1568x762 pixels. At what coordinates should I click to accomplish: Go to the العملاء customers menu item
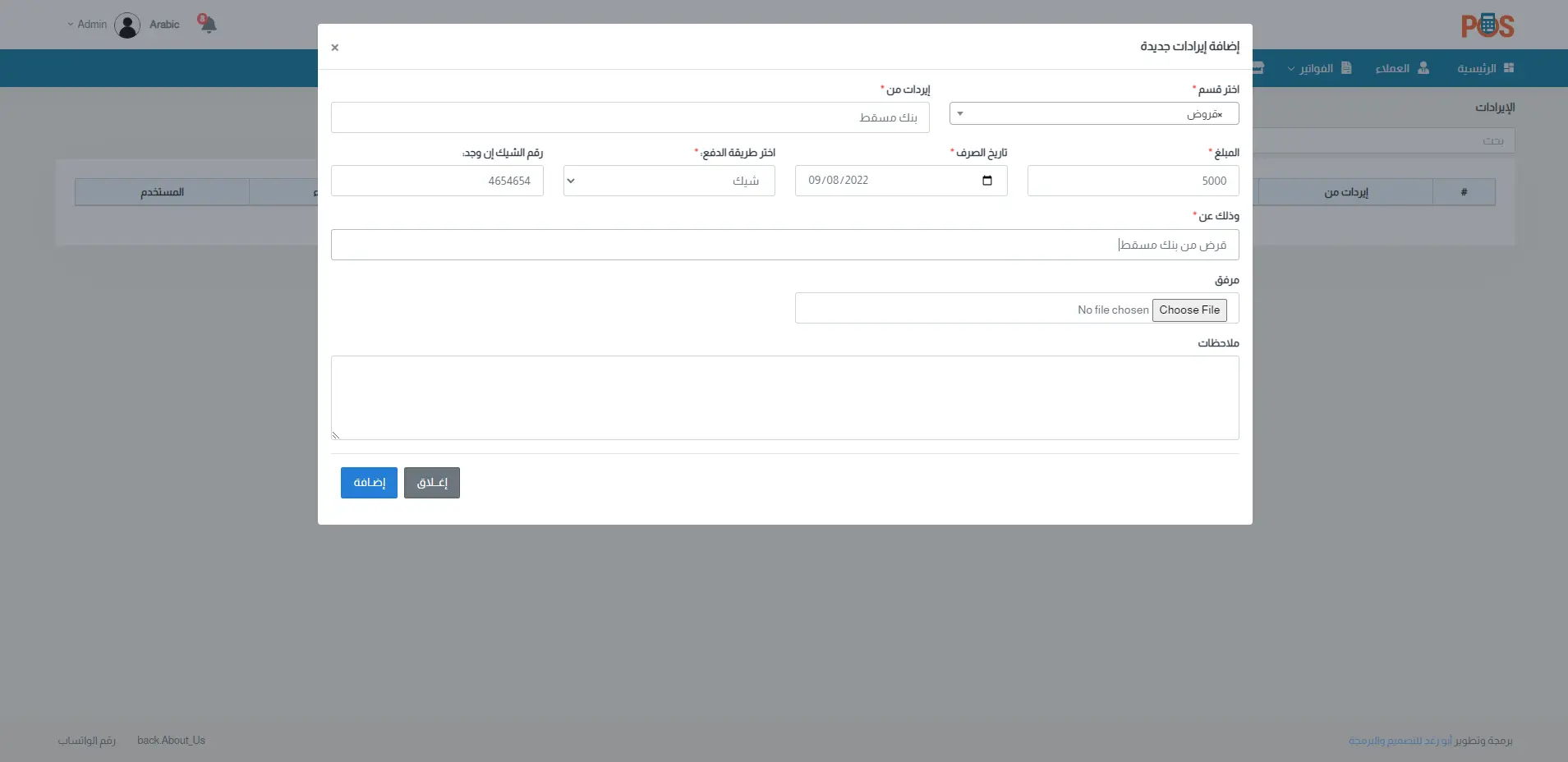[x=1401, y=68]
